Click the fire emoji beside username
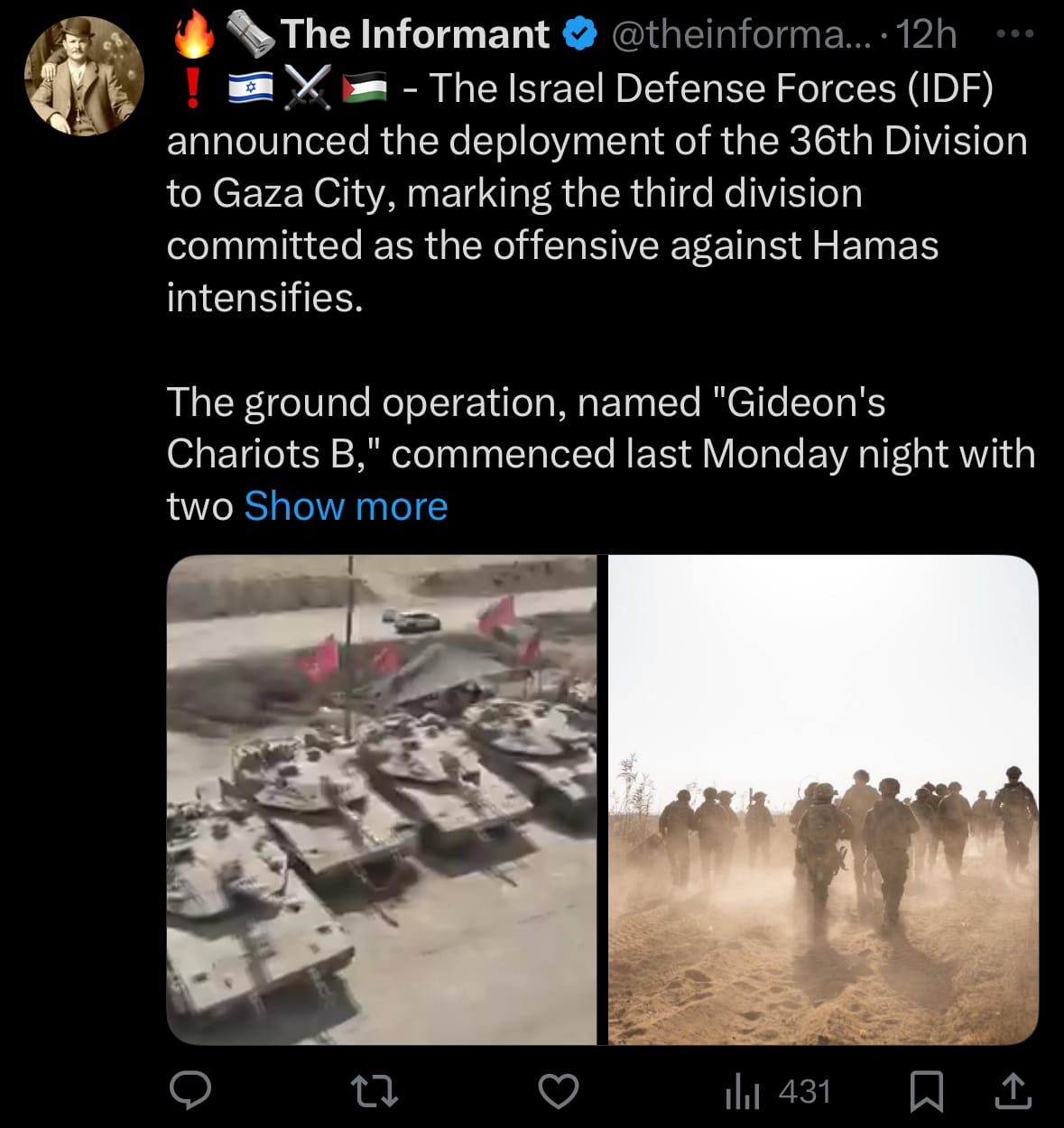Screen dimensions: 1064x1128 click(x=193, y=34)
